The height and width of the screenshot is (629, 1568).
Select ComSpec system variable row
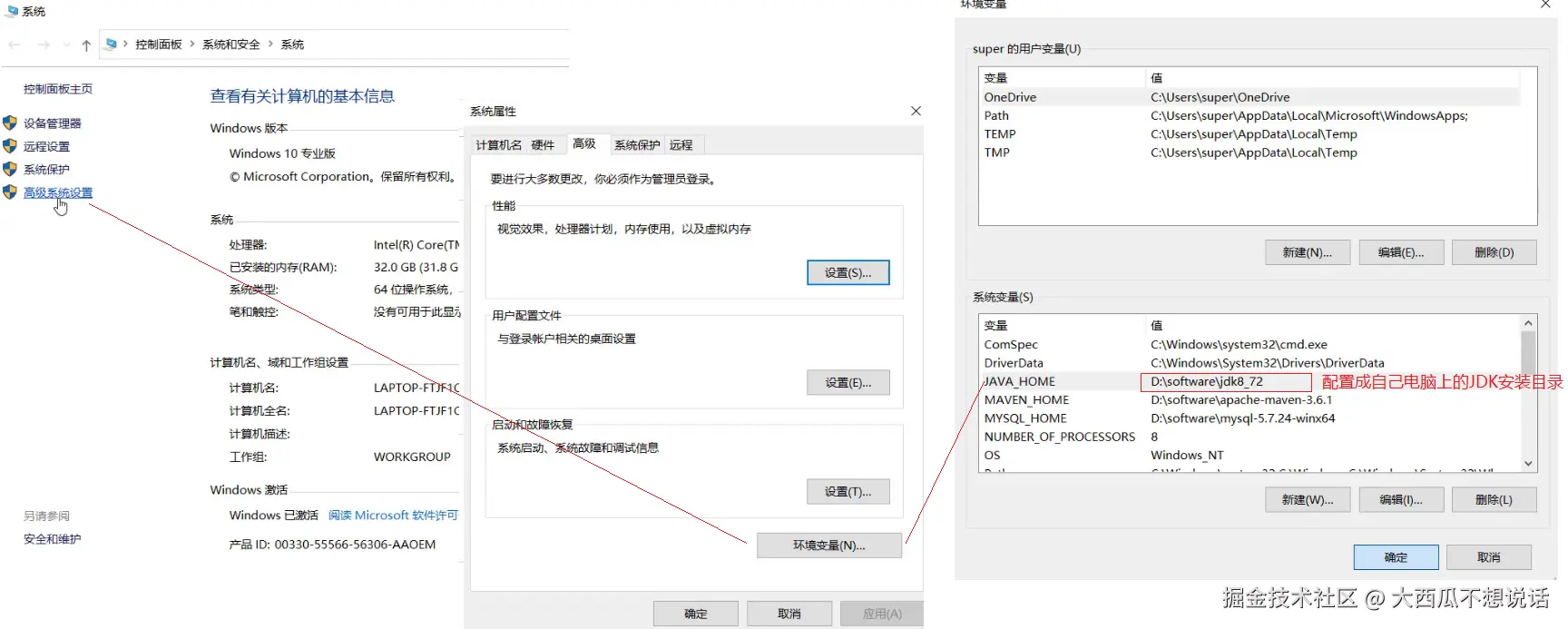tap(1250, 345)
